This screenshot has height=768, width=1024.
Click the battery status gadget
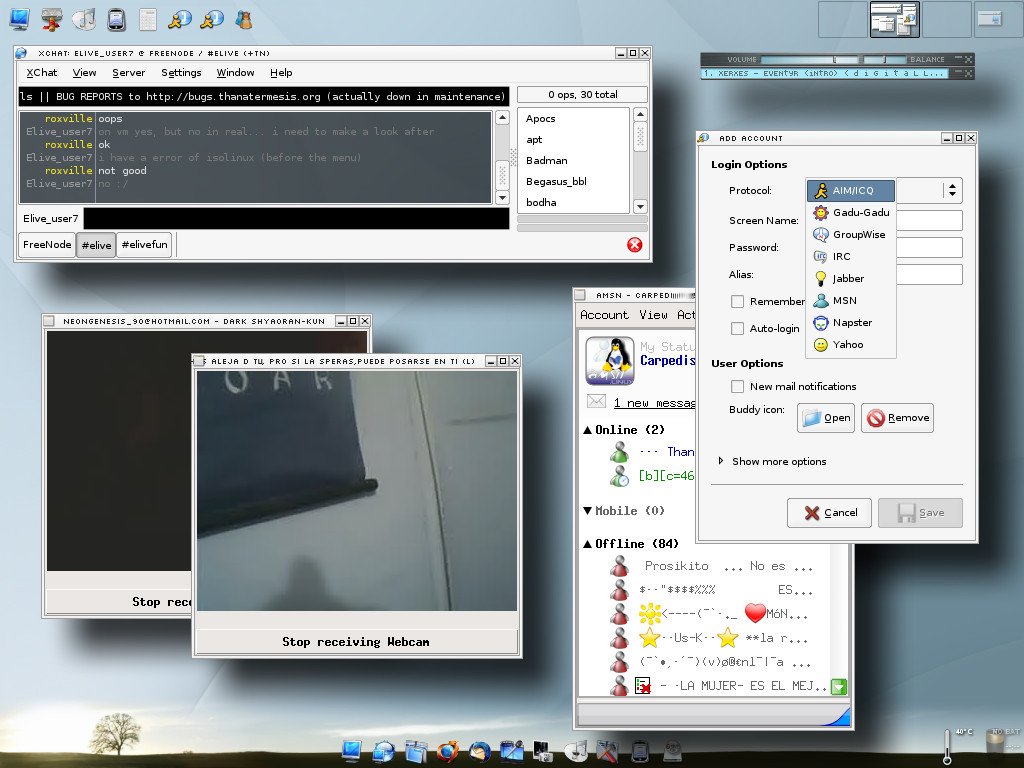coord(996,744)
